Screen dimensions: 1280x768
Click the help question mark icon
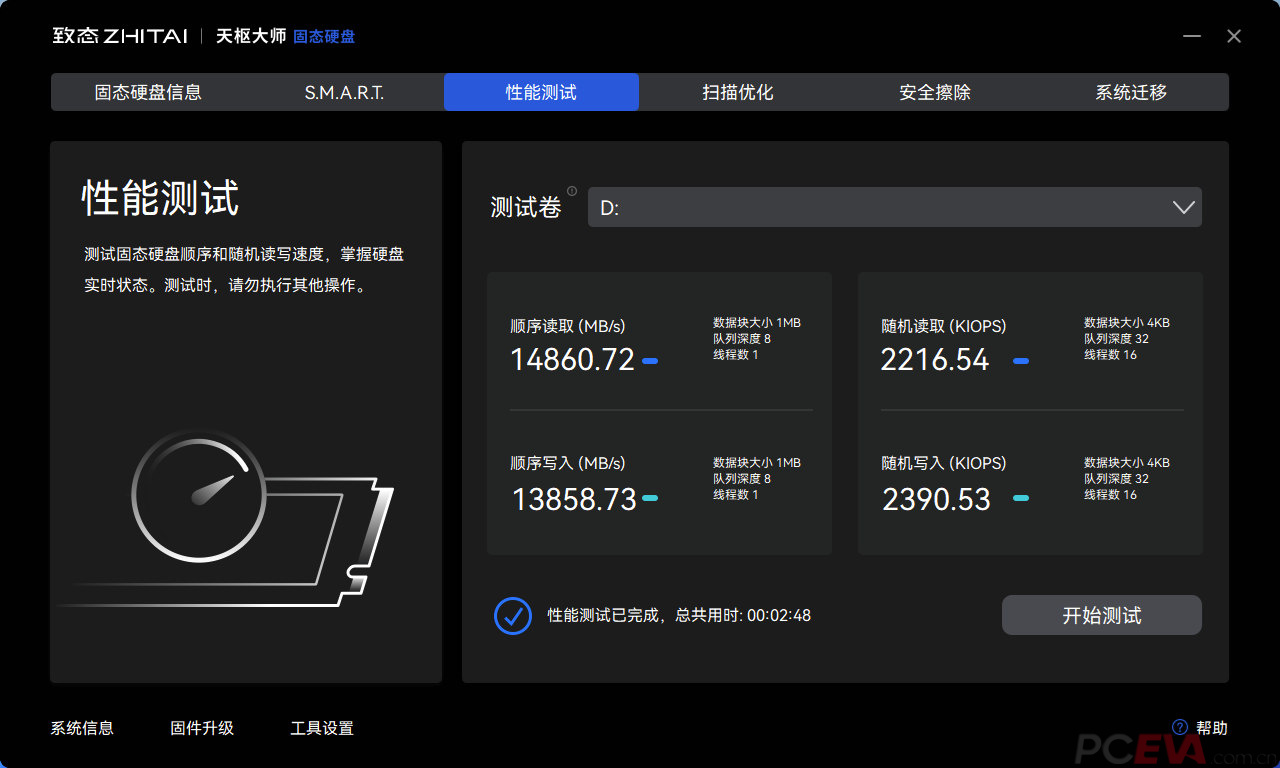[x=1180, y=728]
